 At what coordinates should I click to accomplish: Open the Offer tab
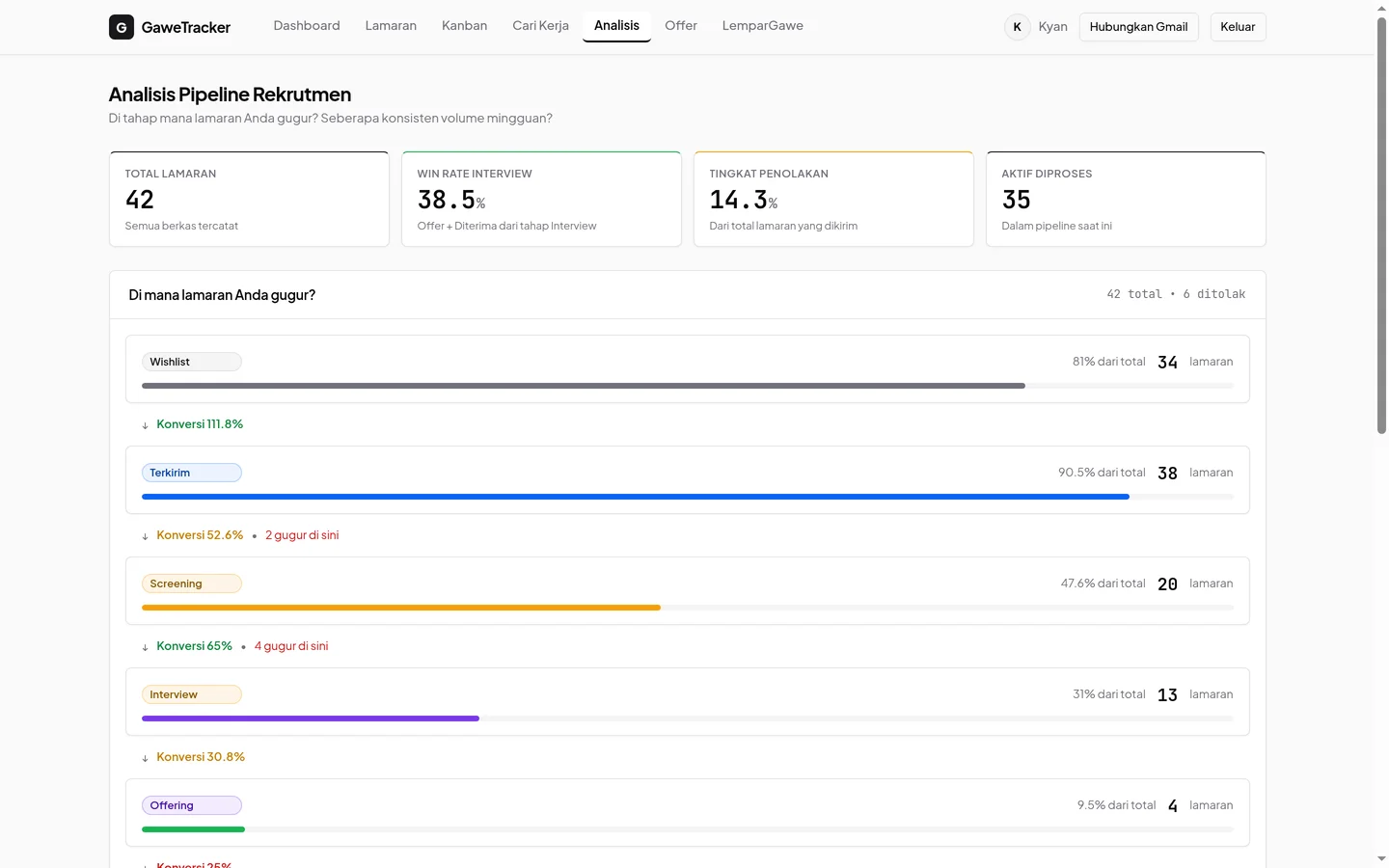pos(681,26)
